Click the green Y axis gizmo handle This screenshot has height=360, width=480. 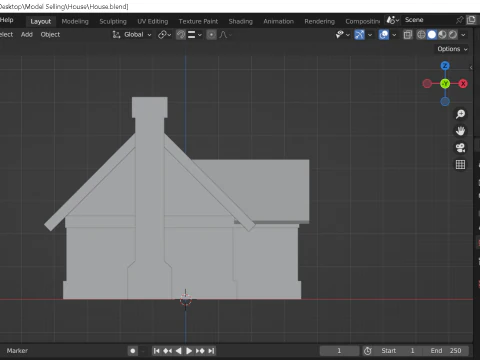click(x=445, y=84)
